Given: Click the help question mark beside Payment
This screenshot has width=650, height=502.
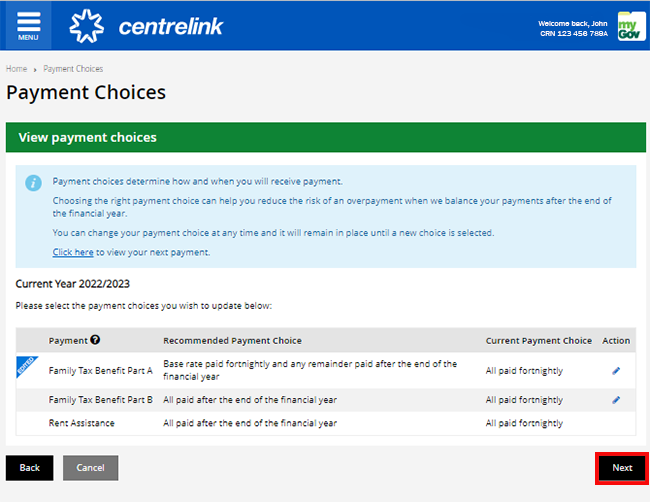Looking at the screenshot, I should [x=95, y=340].
